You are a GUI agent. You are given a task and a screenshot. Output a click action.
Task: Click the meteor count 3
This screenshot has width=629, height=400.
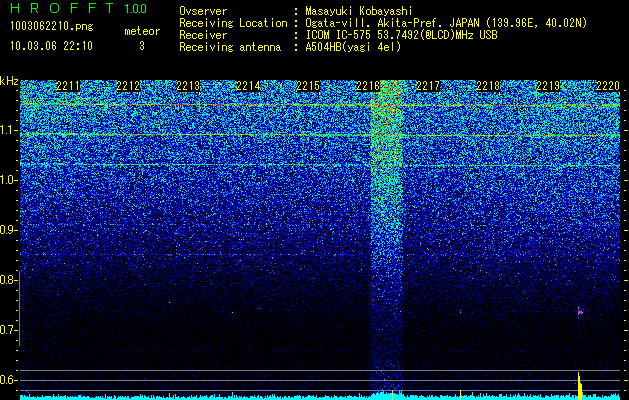142,46
